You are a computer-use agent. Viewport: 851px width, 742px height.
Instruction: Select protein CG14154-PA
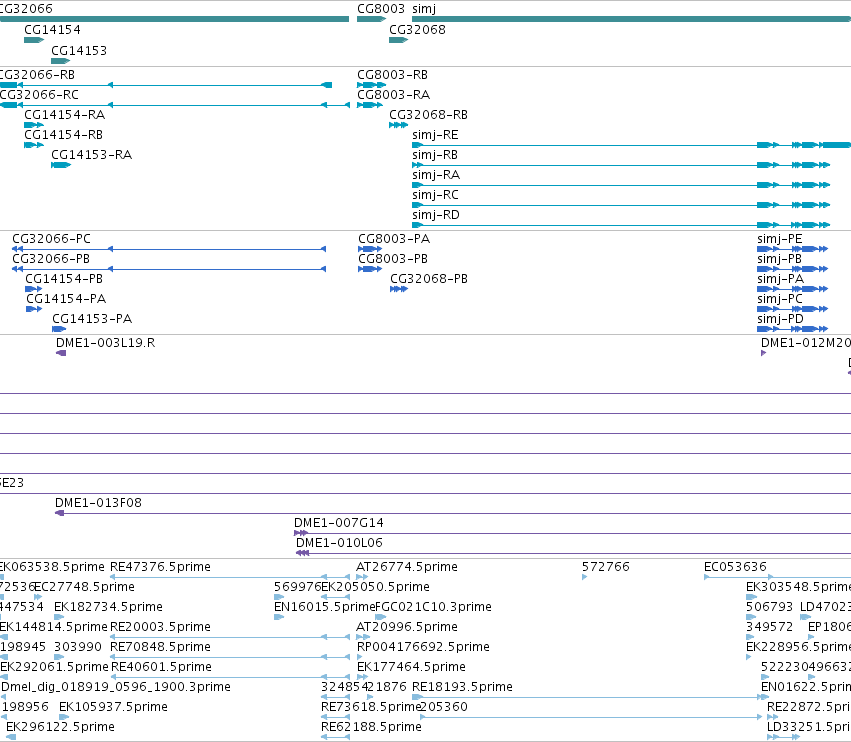tap(66, 300)
